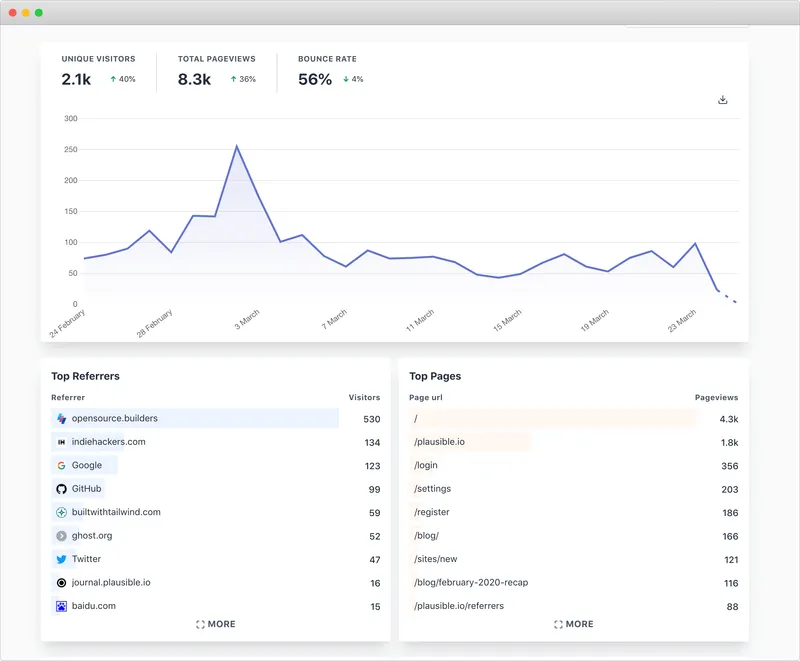
Task: Select the Twitter referrer row
Action: click(x=216, y=560)
